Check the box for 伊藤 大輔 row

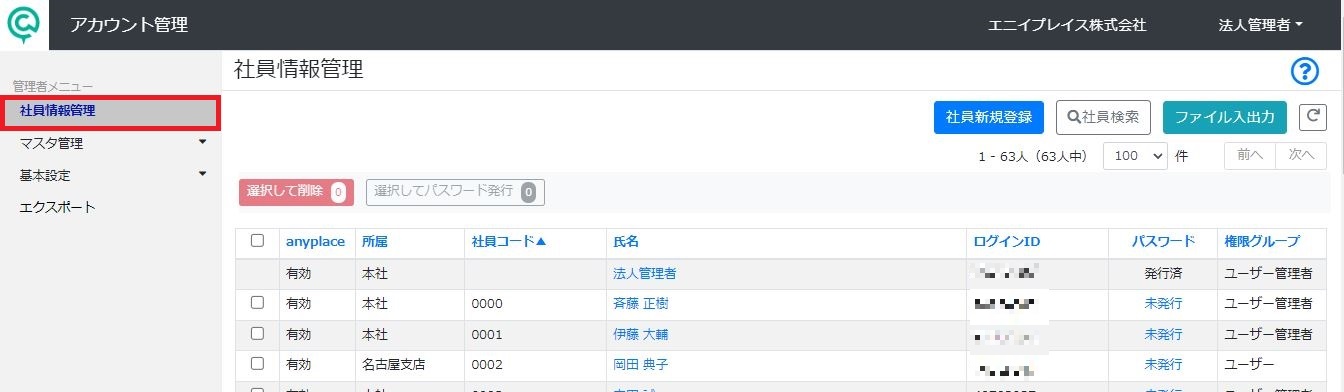tap(257, 333)
